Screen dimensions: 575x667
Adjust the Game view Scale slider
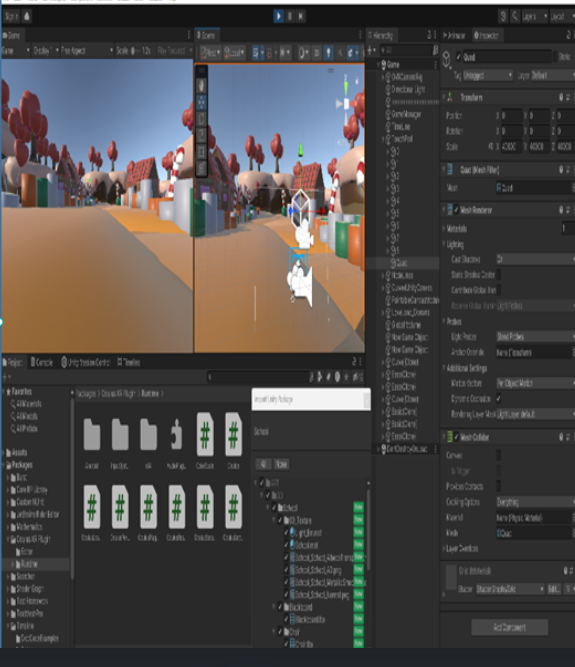coord(135,51)
